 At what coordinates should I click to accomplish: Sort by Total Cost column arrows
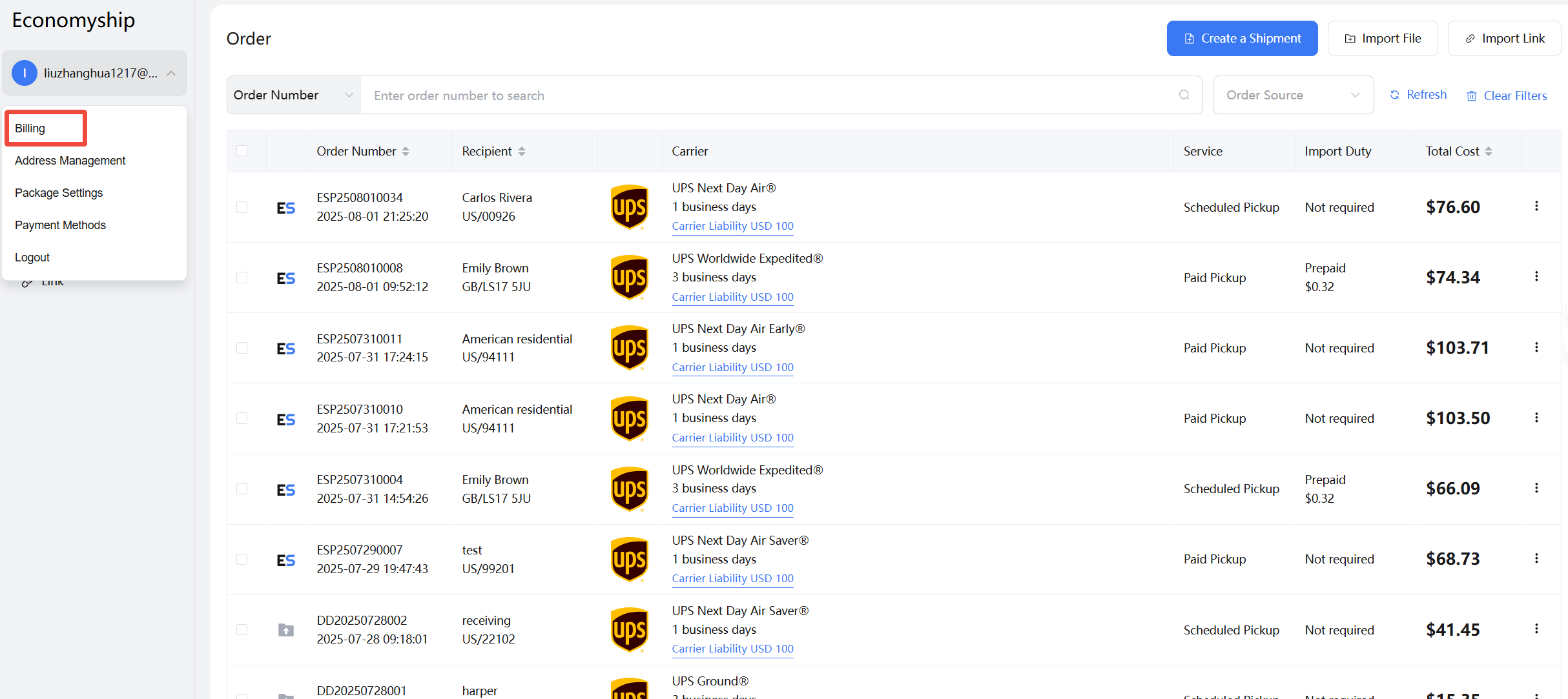[x=1489, y=151]
